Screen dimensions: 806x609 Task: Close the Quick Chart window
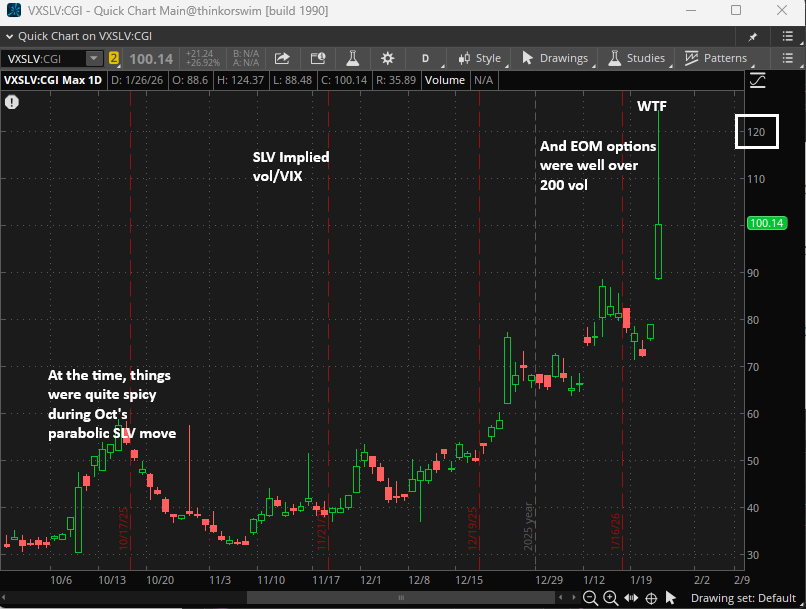(x=782, y=10)
